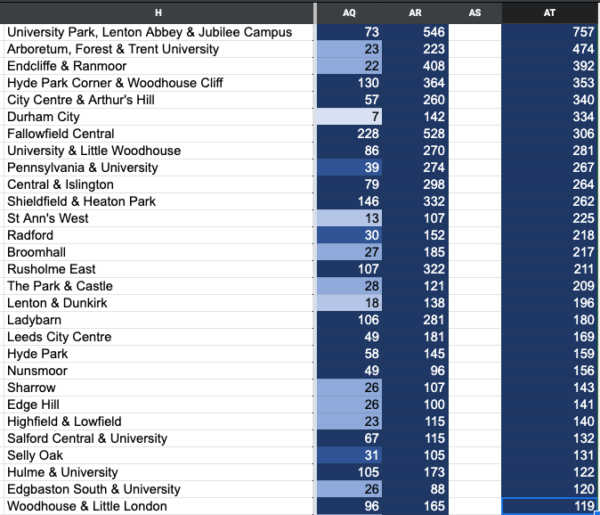Click the Durham City cell

tap(158, 117)
